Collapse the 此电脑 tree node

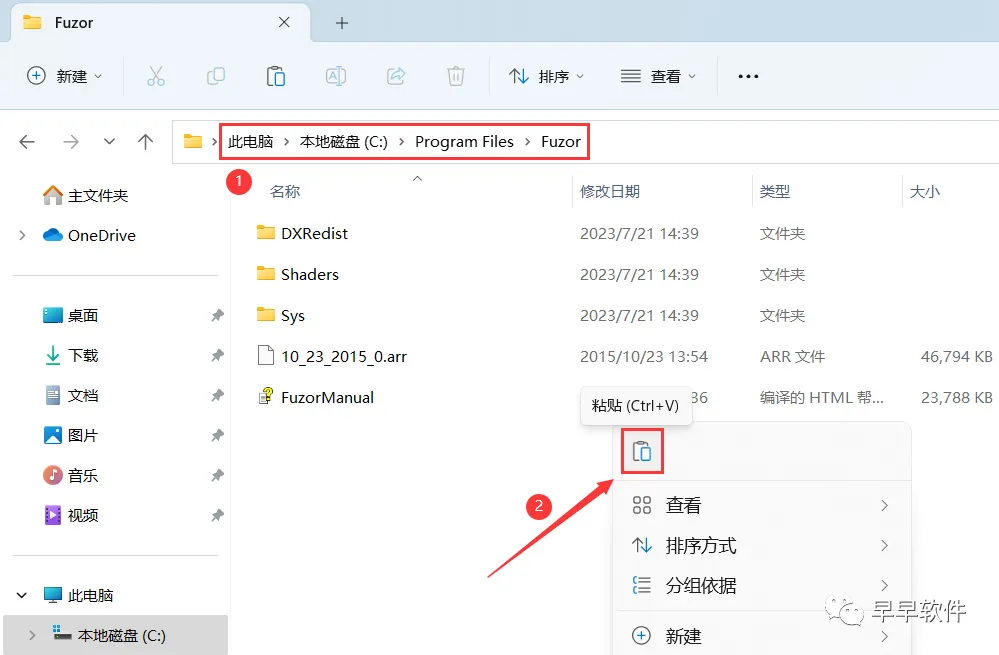click(22, 595)
